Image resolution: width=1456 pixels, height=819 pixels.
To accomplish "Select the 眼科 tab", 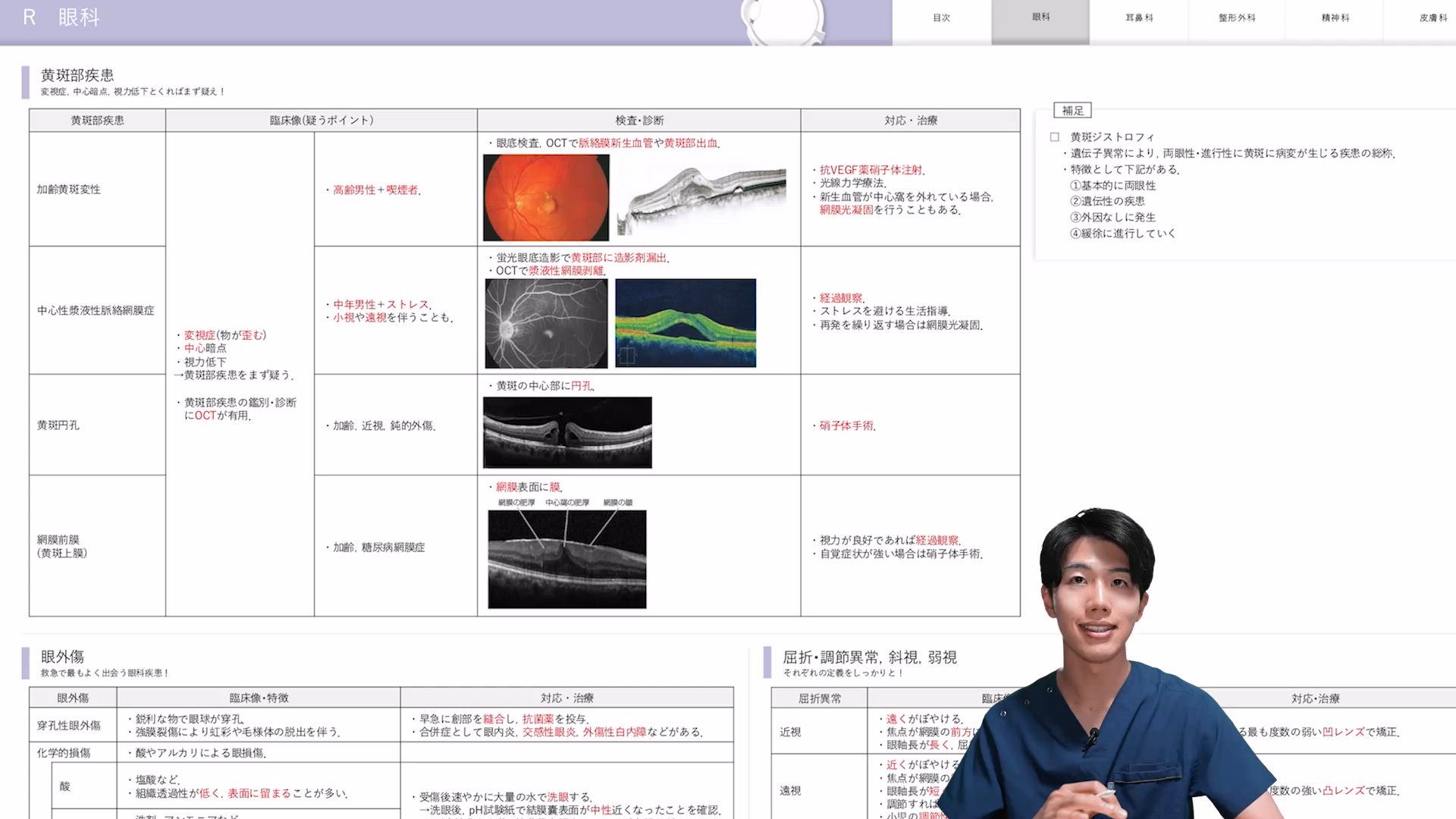I will point(1040,17).
